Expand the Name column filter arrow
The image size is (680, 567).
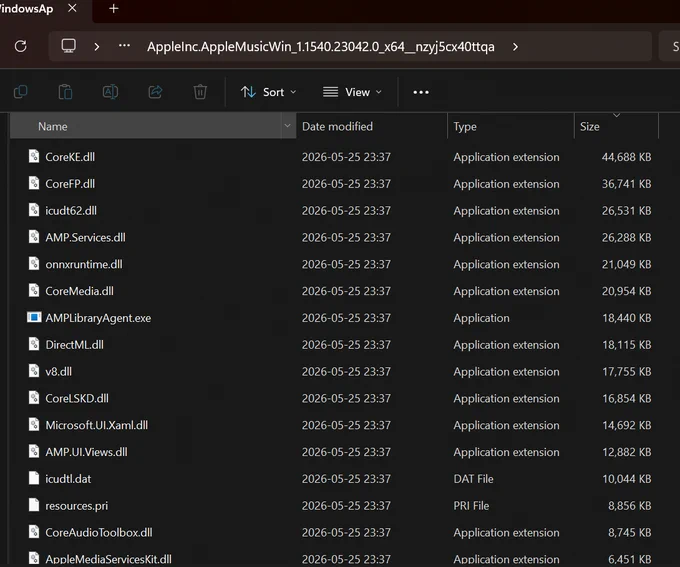tap(287, 126)
